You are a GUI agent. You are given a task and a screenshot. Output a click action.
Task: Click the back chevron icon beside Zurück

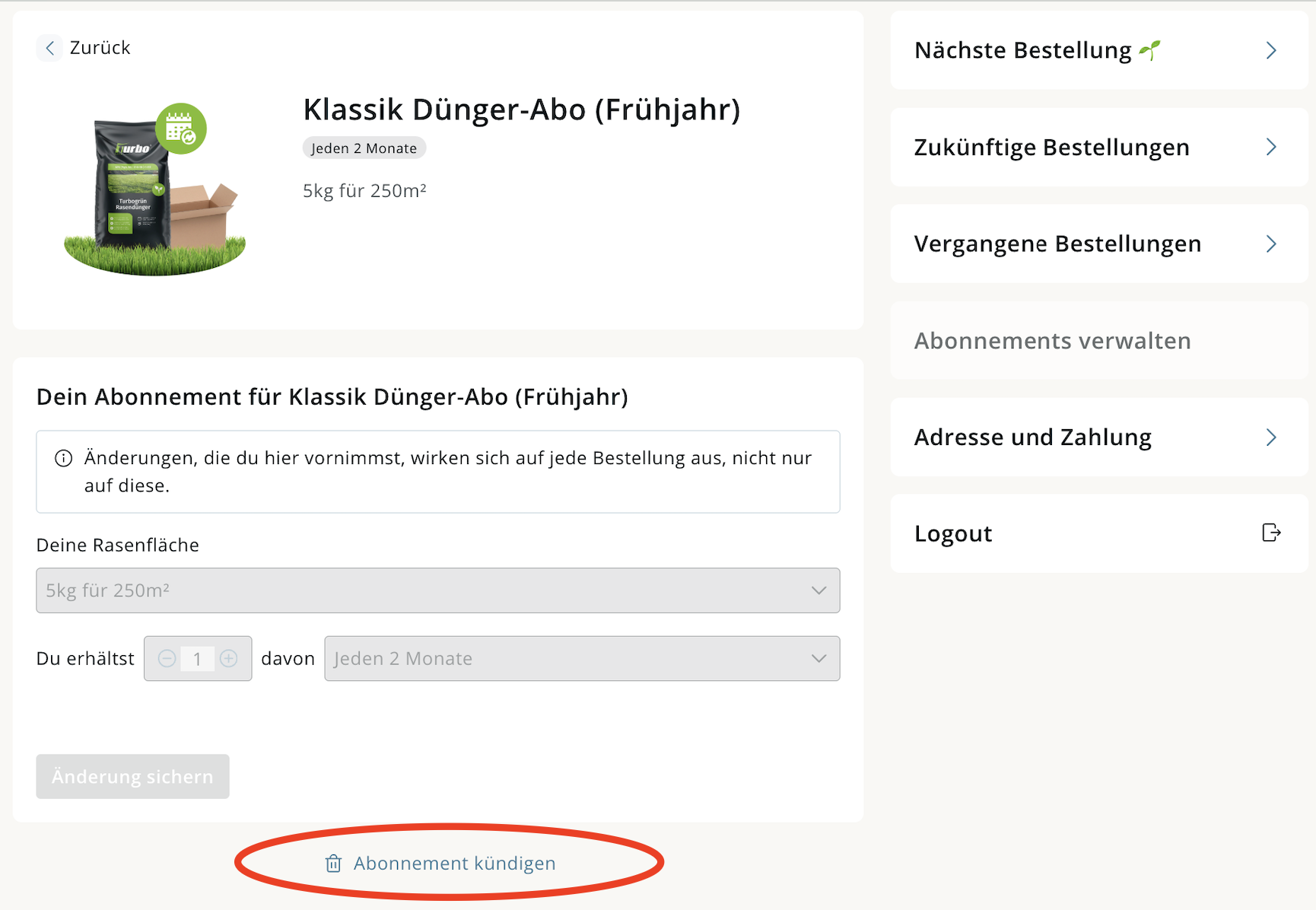49,48
